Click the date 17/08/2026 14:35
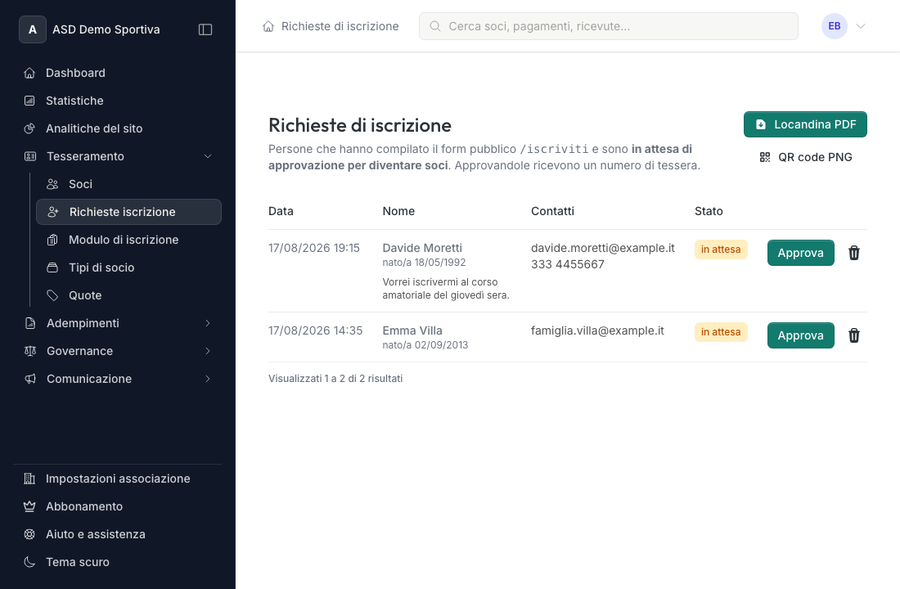This screenshot has width=900, height=589. (315, 331)
